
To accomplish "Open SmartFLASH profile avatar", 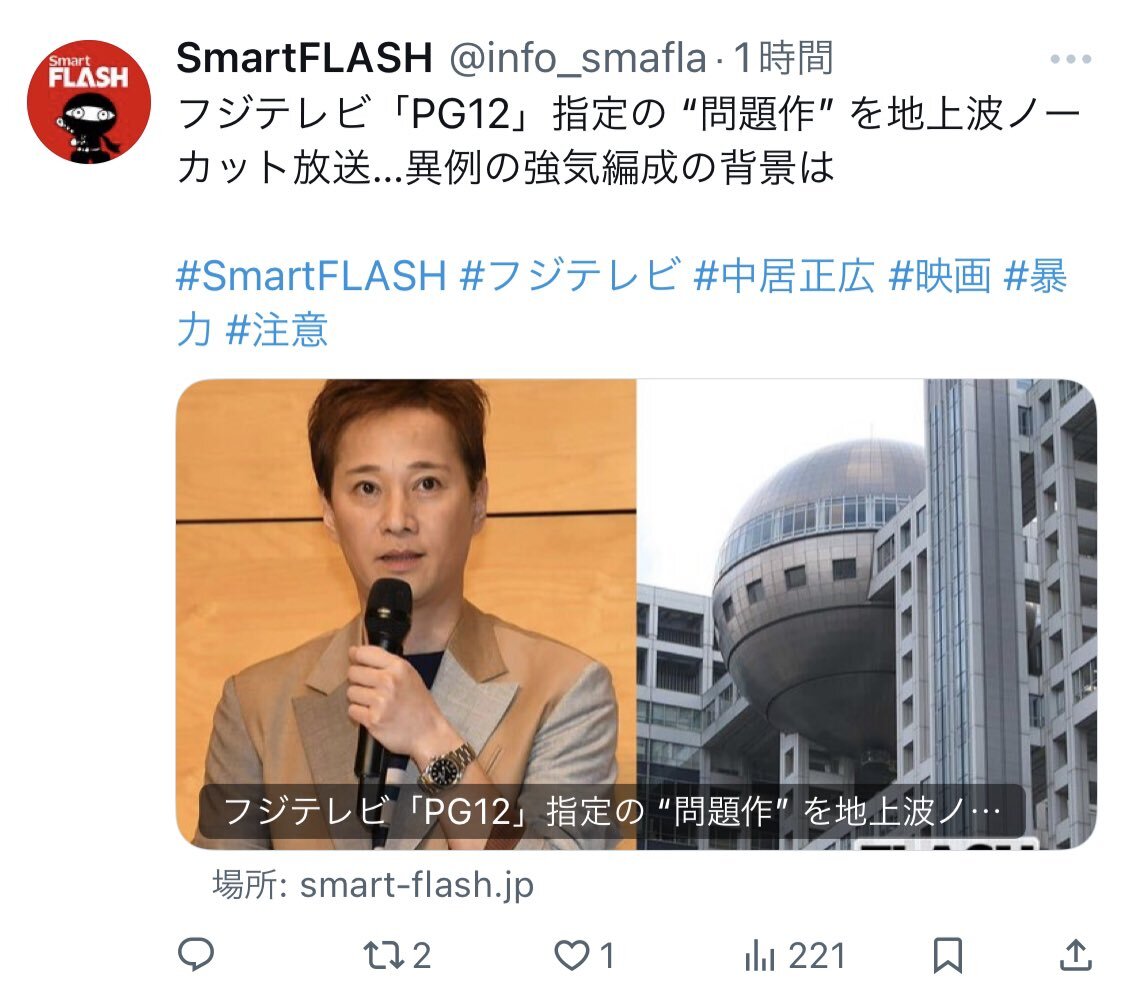I will click(x=89, y=101).
